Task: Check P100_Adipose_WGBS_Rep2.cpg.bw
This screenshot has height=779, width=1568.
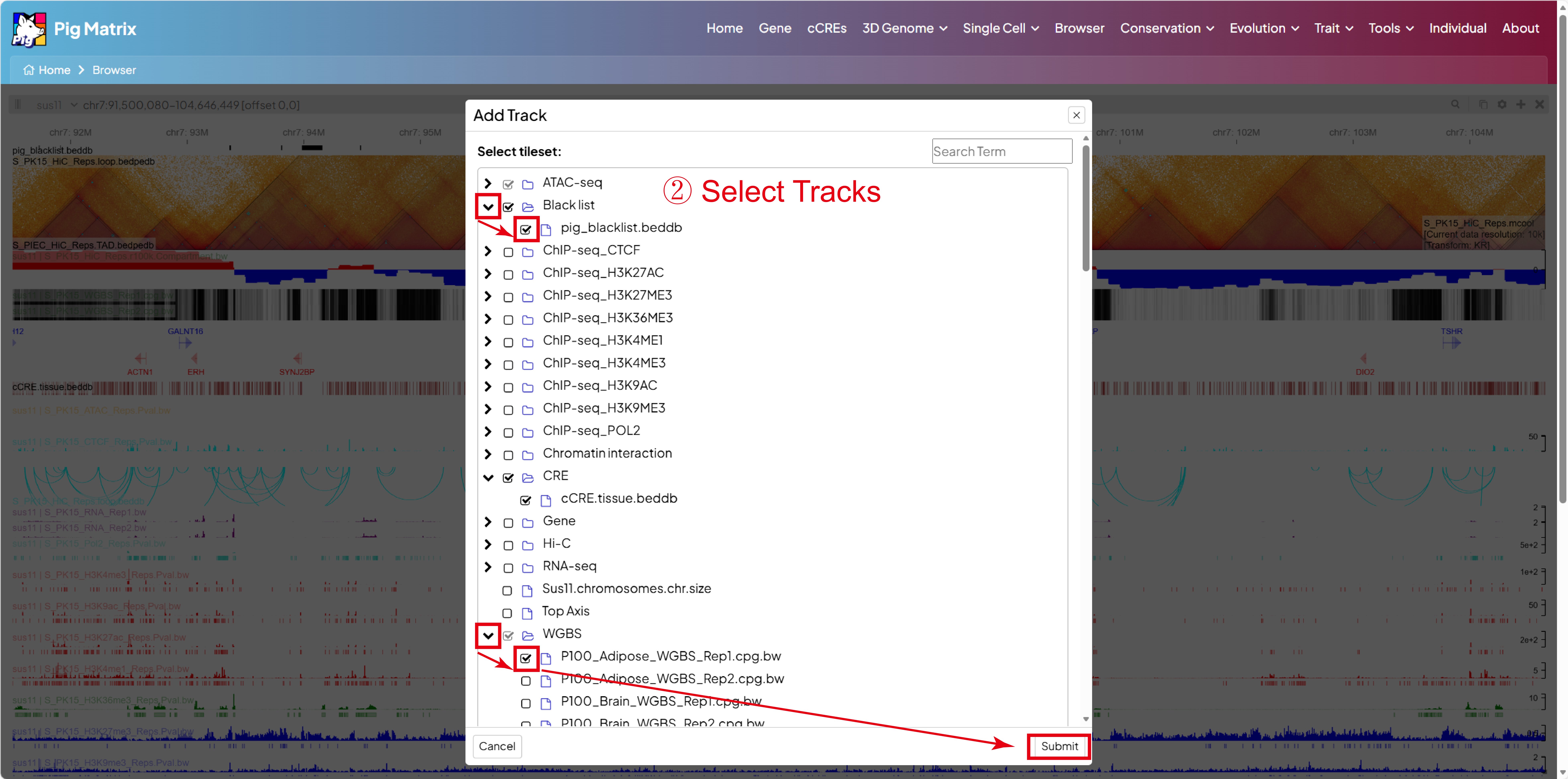Action: pos(526,681)
